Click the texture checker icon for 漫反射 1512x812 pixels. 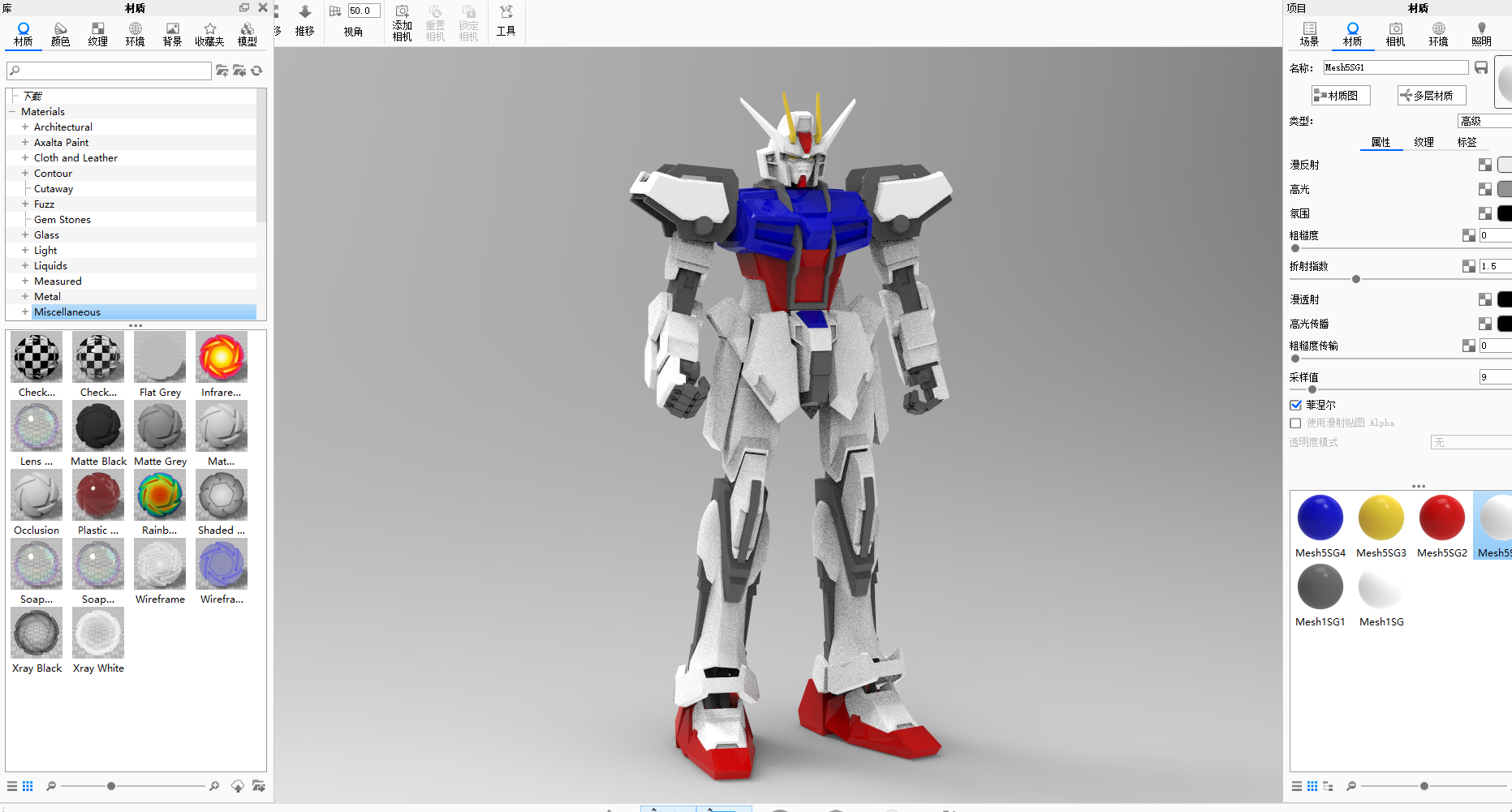coord(1484,165)
